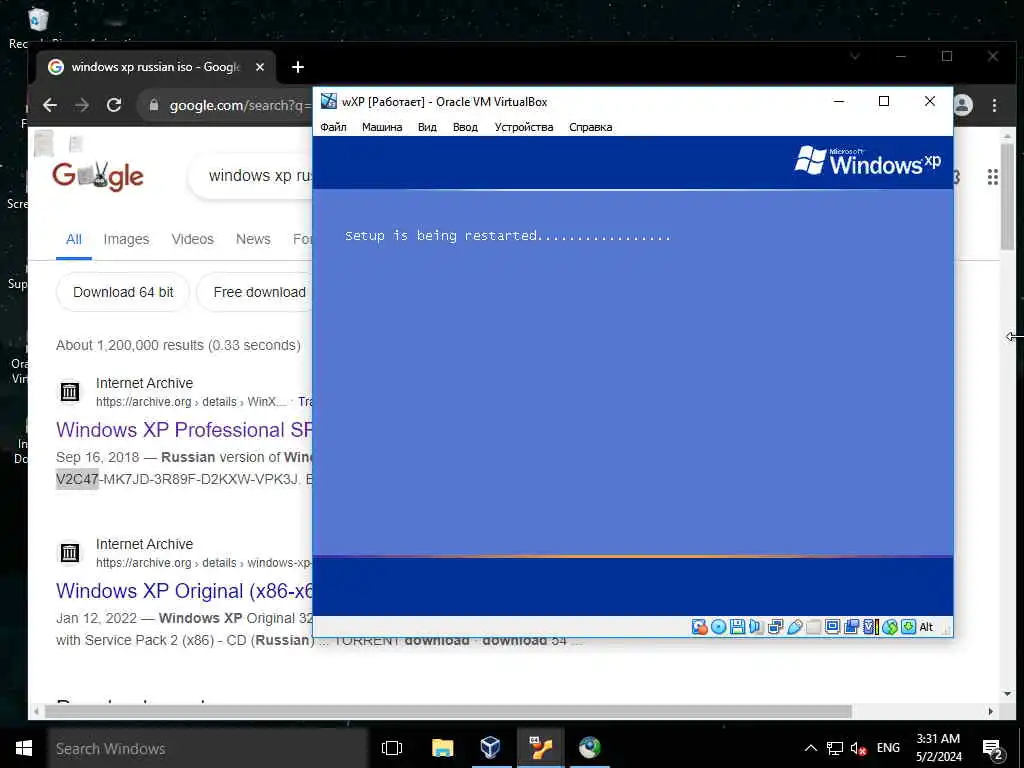Click the recording icon in VirtualBox status bar
Screen dimensions: 1024x768
[851, 627]
